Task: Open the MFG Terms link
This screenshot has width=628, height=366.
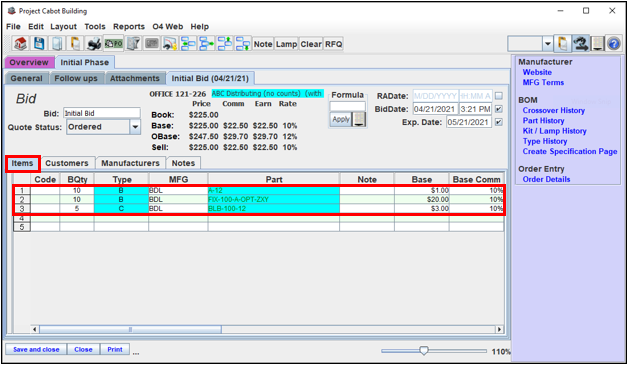Action: (x=543, y=82)
